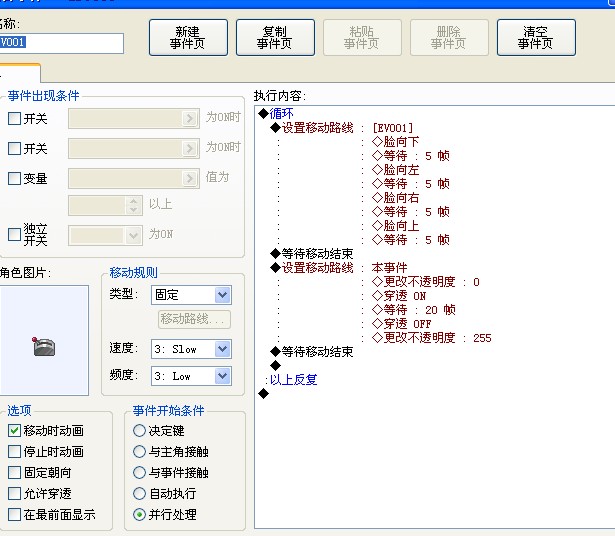Tick the 变量 condition checkbox
Viewport: 615px width, 536px height.
click(x=15, y=178)
